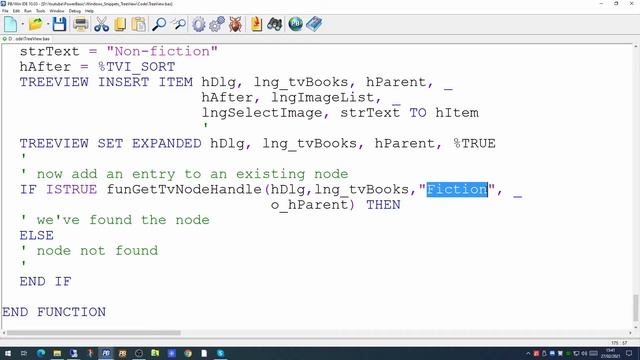Compile and run using the double gears icon
640x360 pixels.
(217, 24)
